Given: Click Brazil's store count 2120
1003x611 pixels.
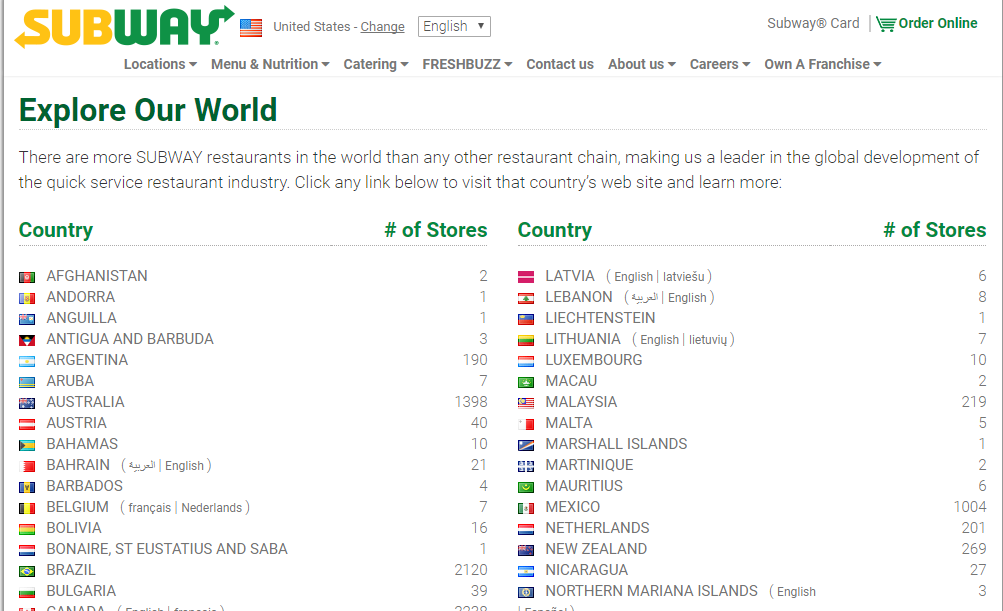Looking at the screenshot, I should tap(471, 570).
